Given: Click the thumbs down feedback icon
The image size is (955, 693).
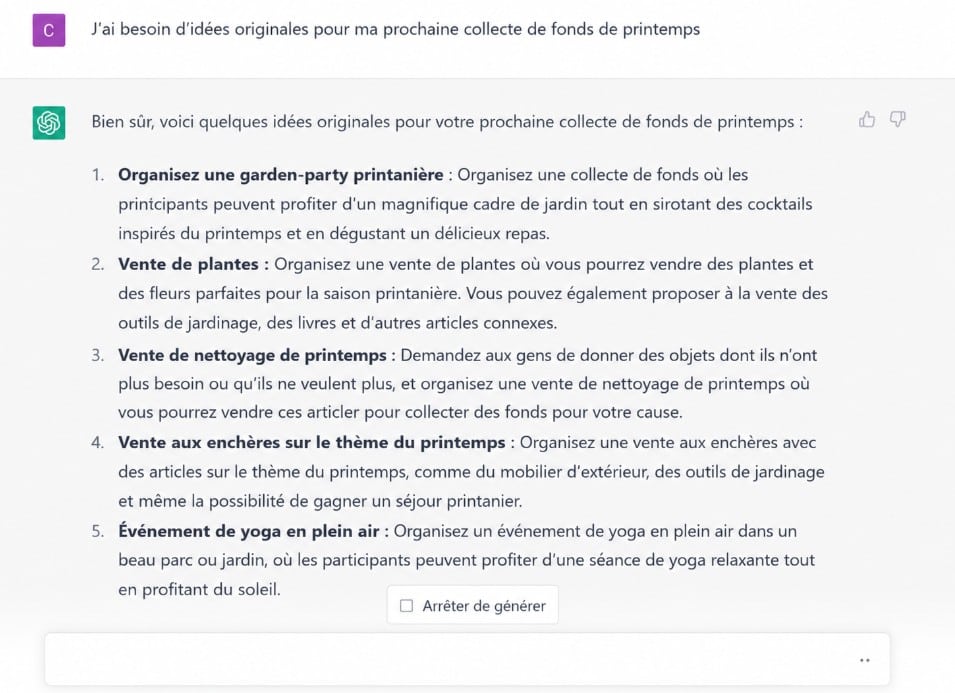Looking at the screenshot, I should click(898, 119).
